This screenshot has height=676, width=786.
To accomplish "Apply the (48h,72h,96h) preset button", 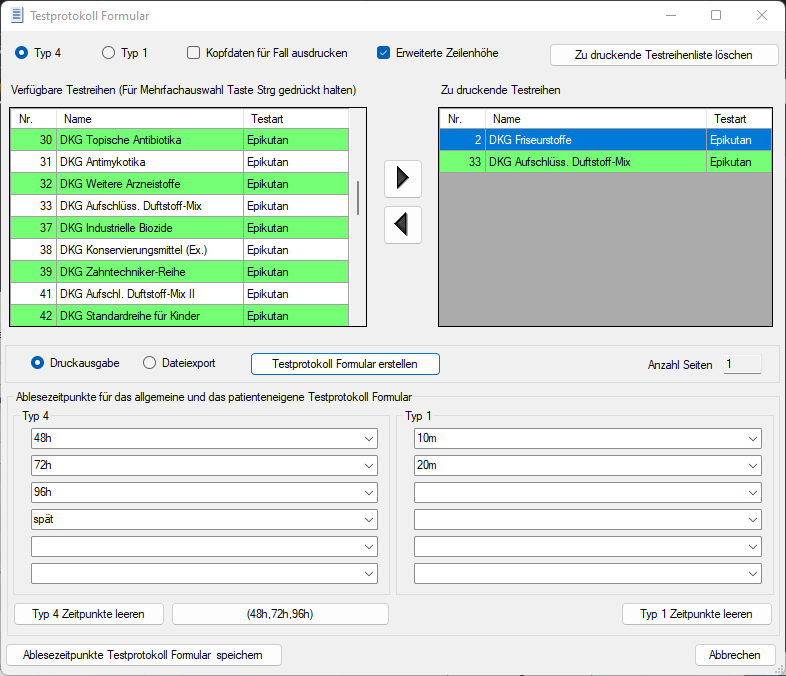I will [x=280, y=614].
